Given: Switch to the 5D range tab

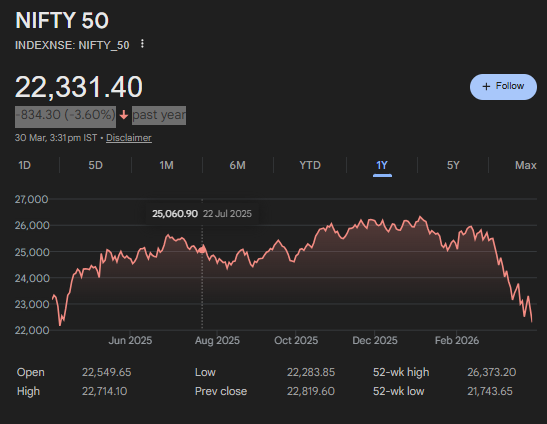Looking at the screenshot, I should tap(95, 165).
